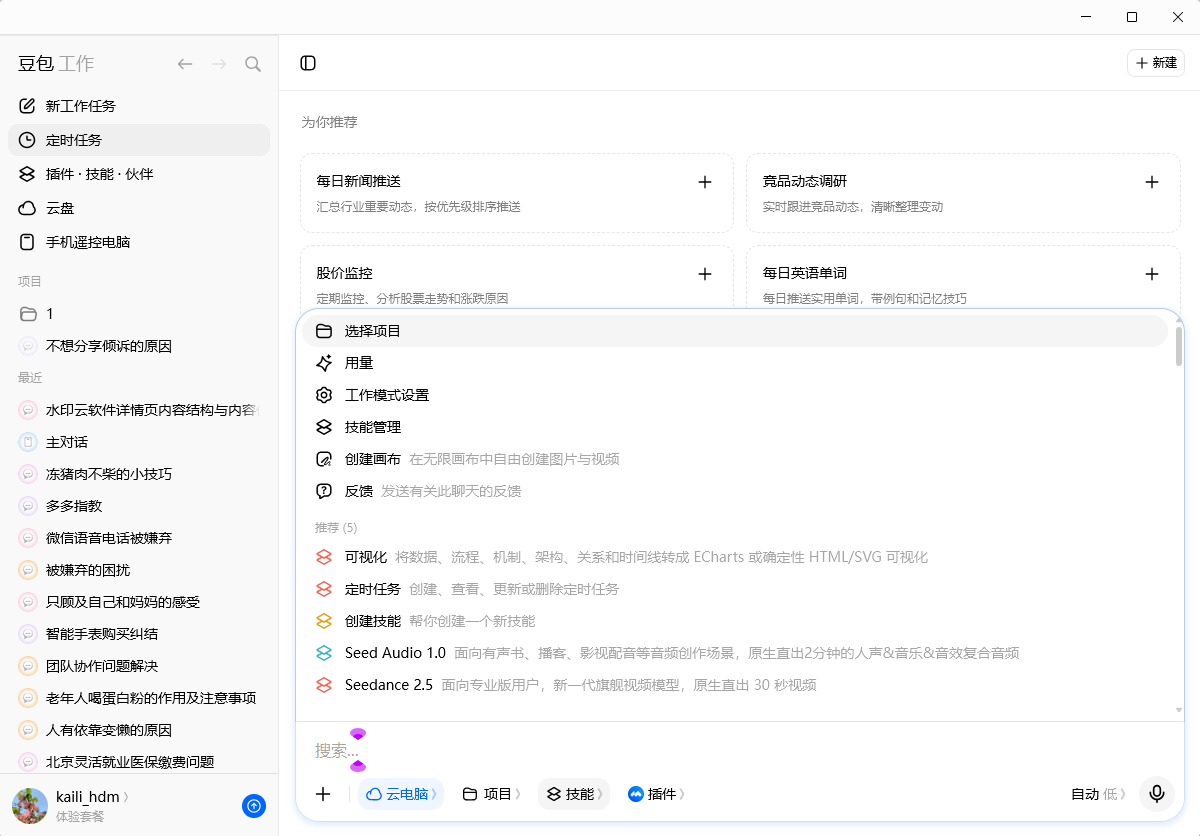Choose Seed Audio 1.0 skill
1200x836 pixels.
click(x=735, y=653)
